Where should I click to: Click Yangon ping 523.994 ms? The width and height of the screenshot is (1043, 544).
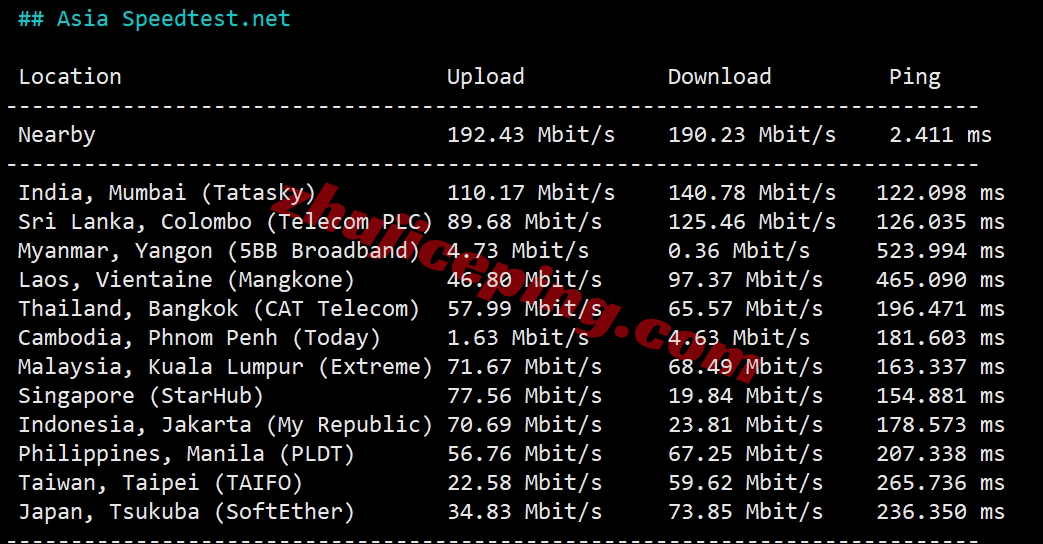click(x=941, y=251)
